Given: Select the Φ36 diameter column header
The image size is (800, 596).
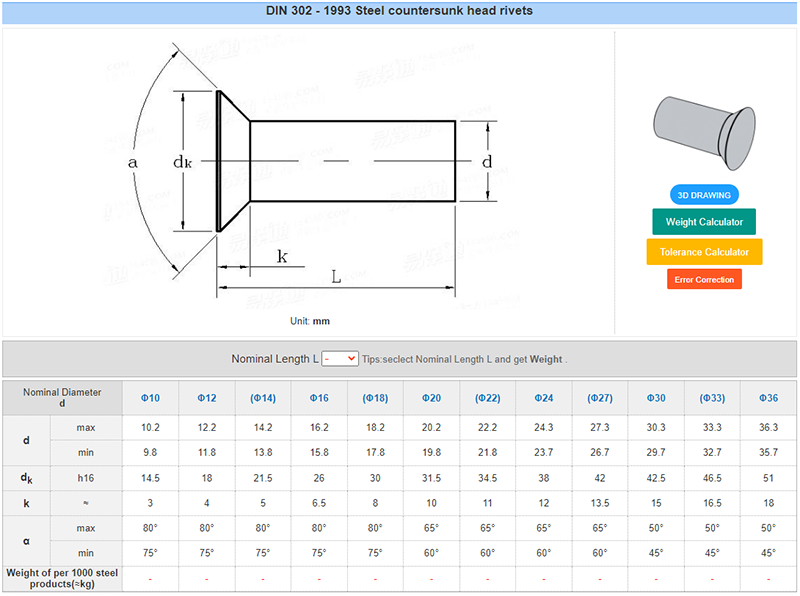Looking at the screenshot, I should click(x=768, y=398).
